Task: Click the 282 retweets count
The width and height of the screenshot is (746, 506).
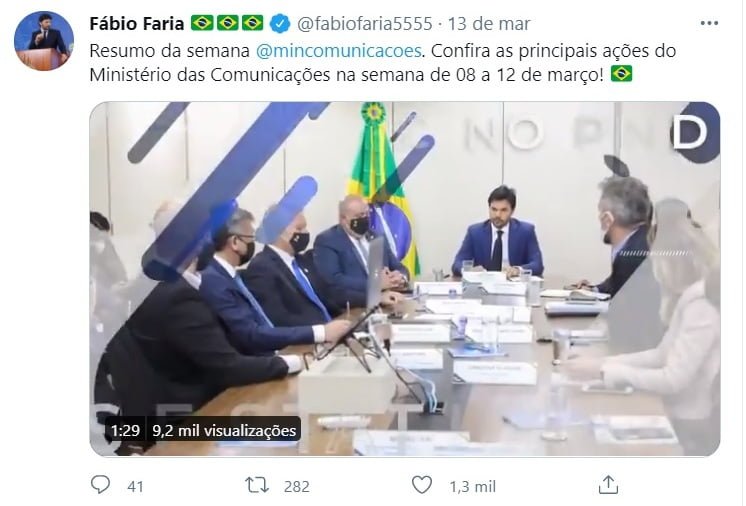Action: 297,486
